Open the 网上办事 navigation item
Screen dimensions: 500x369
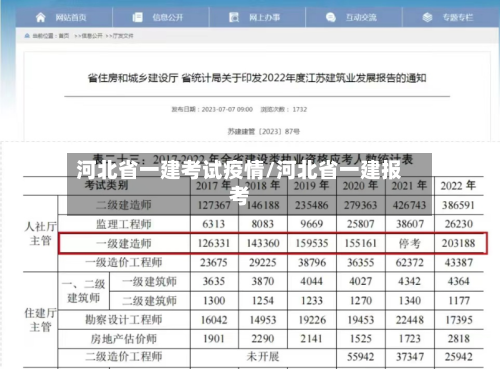point(265,17)
